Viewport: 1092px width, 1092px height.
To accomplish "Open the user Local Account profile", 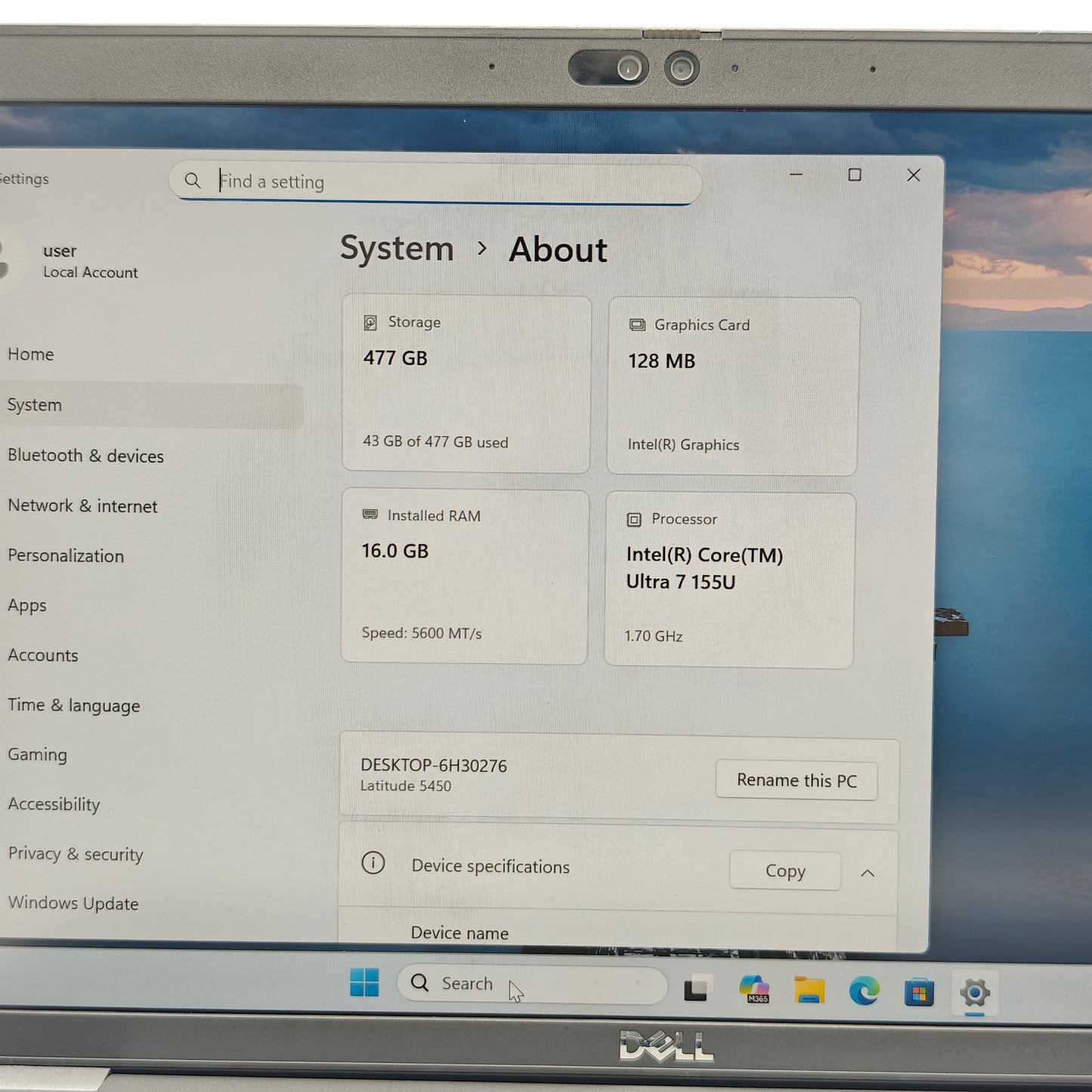I will tap(72, 261).
